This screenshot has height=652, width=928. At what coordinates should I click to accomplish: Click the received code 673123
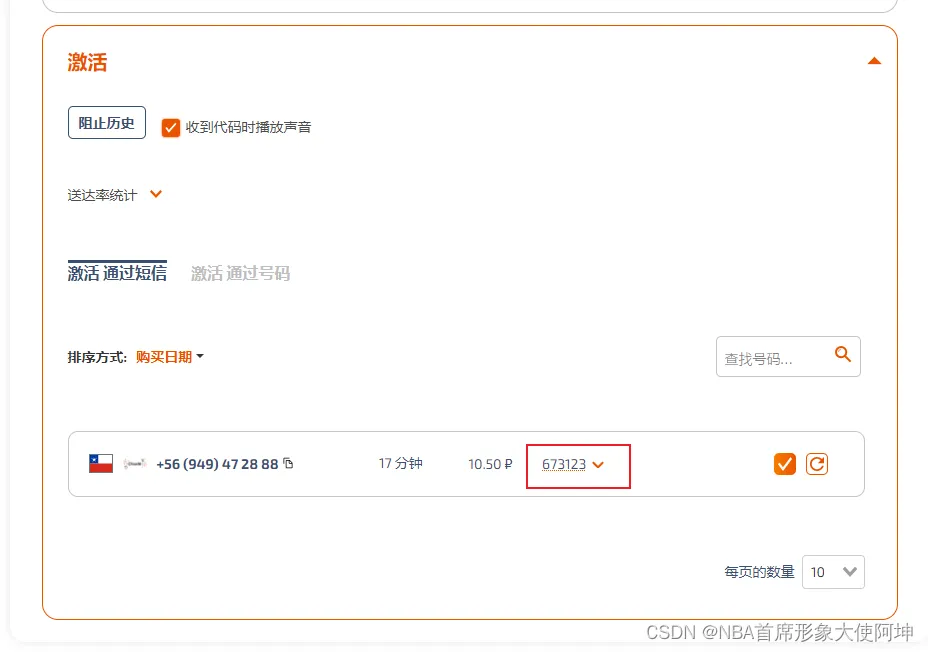tap(564, 464)
